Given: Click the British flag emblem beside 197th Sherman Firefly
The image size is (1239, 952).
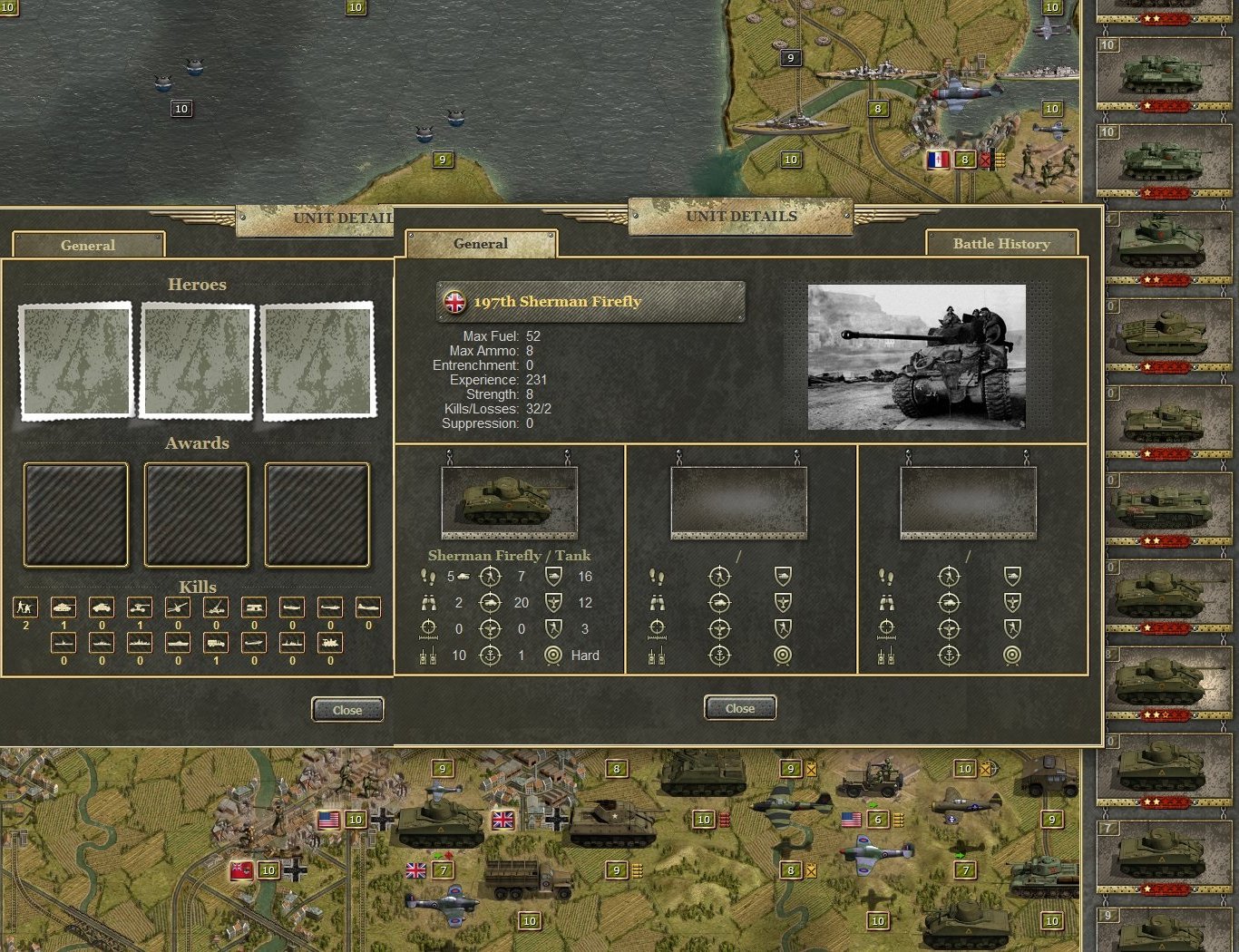Looking at the screenshot, I should click(x=453, y=302).
